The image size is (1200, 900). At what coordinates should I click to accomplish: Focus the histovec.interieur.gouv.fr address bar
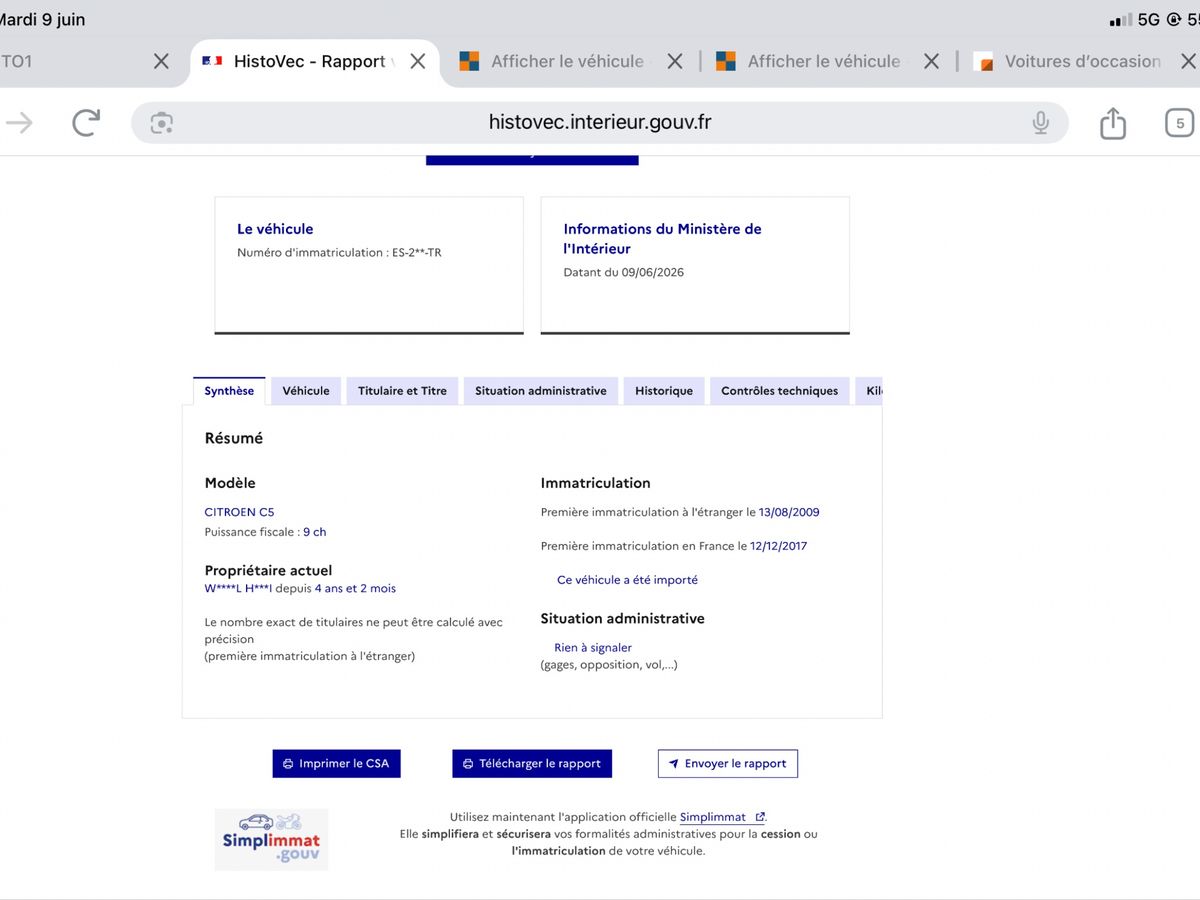(x=600, y=123)
